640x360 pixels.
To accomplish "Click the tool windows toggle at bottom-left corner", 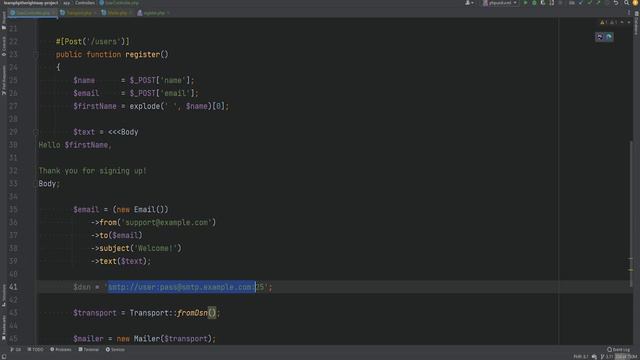I will click(x=4, y=356).
